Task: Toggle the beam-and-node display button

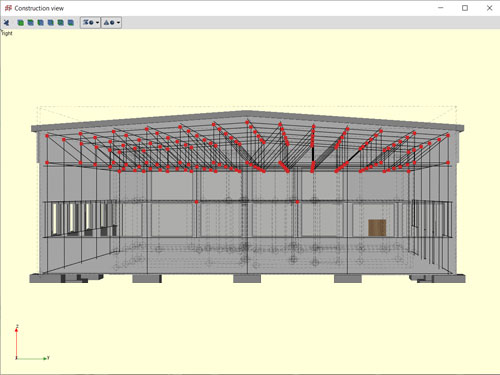Action: (x=88, y=23)
